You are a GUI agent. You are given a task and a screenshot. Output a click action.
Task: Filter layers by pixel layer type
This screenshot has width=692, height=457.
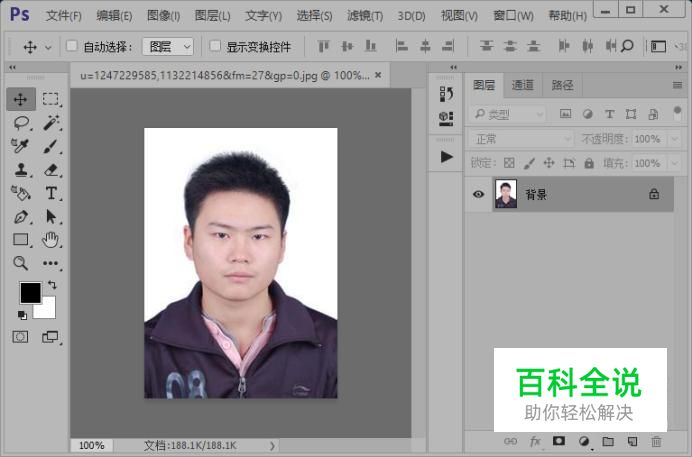[x=565, y=114]
